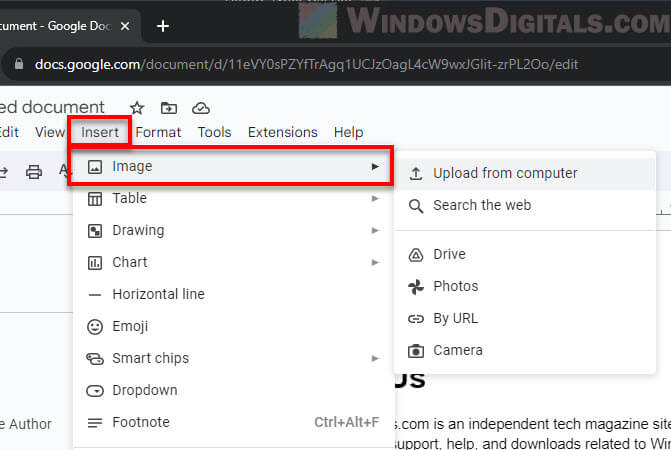Expand the Image submenu arrow
Screen dimensions: 671x450
(x=375, y=166)
